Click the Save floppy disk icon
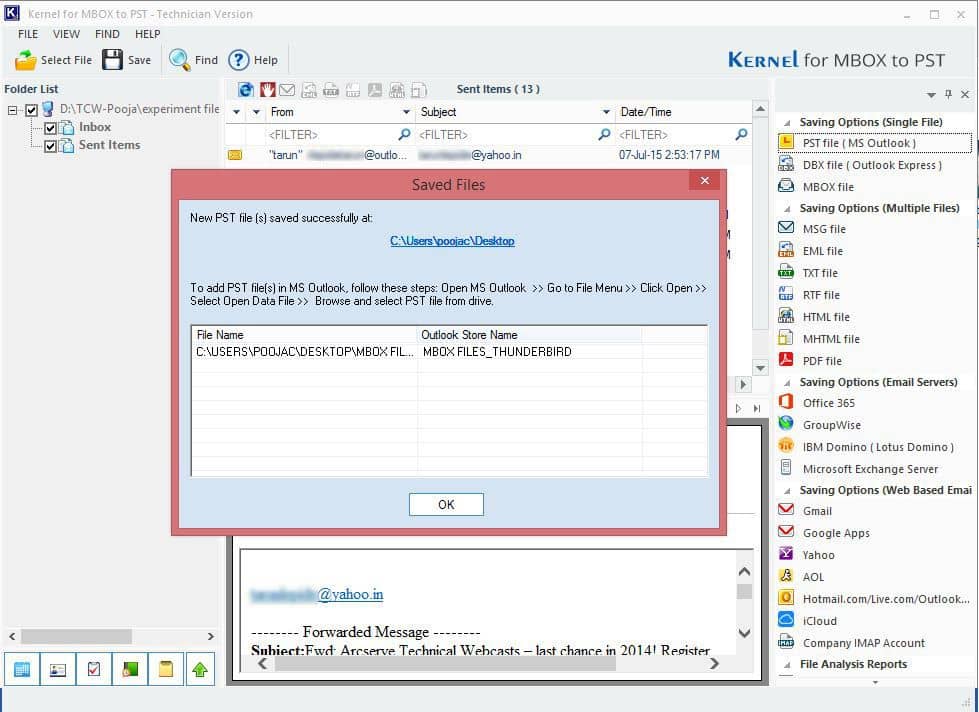Viewport: 979px width, 712px height. (x=112, y=60)
